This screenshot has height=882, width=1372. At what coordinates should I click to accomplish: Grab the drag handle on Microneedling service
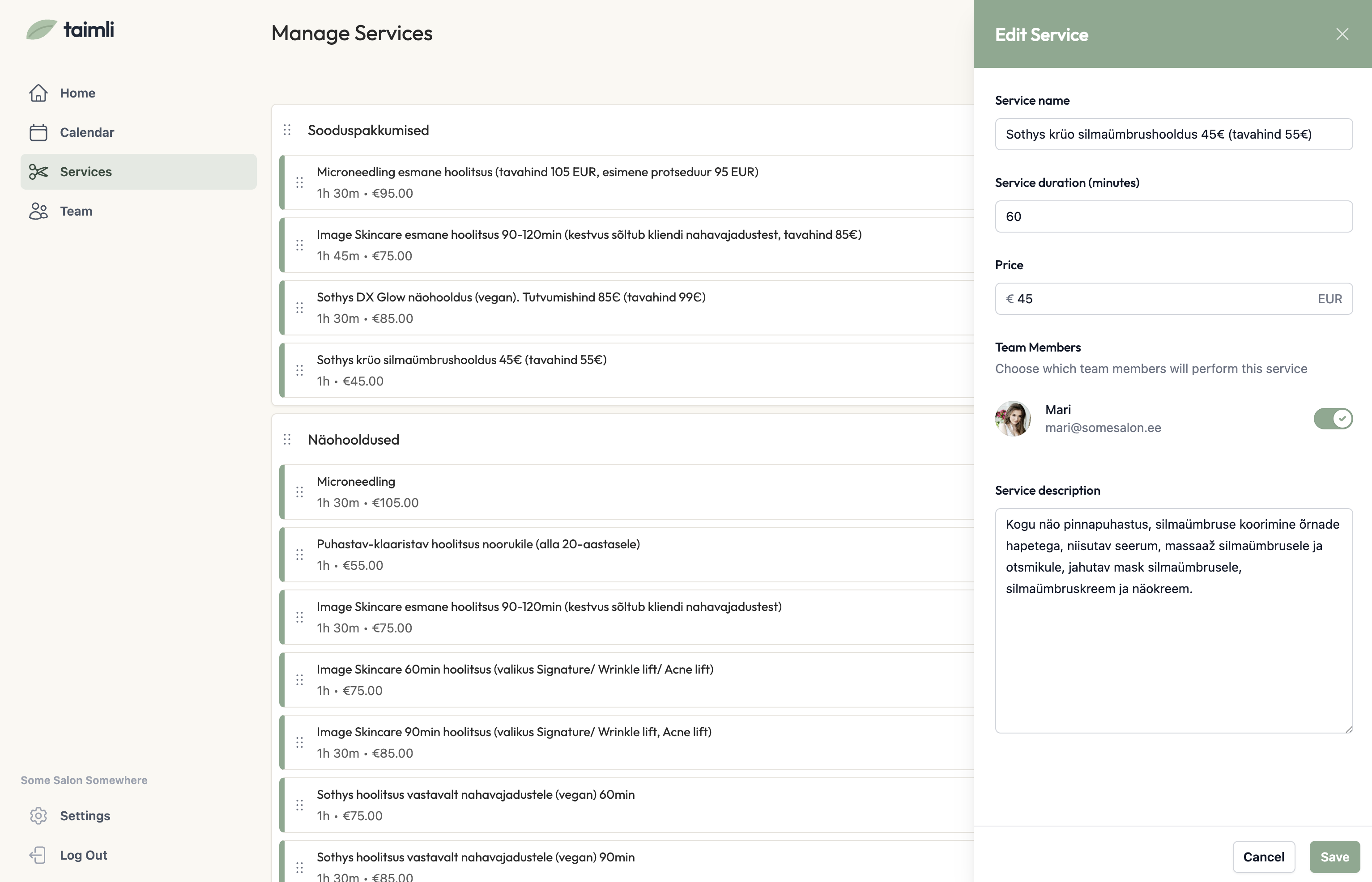300,492
